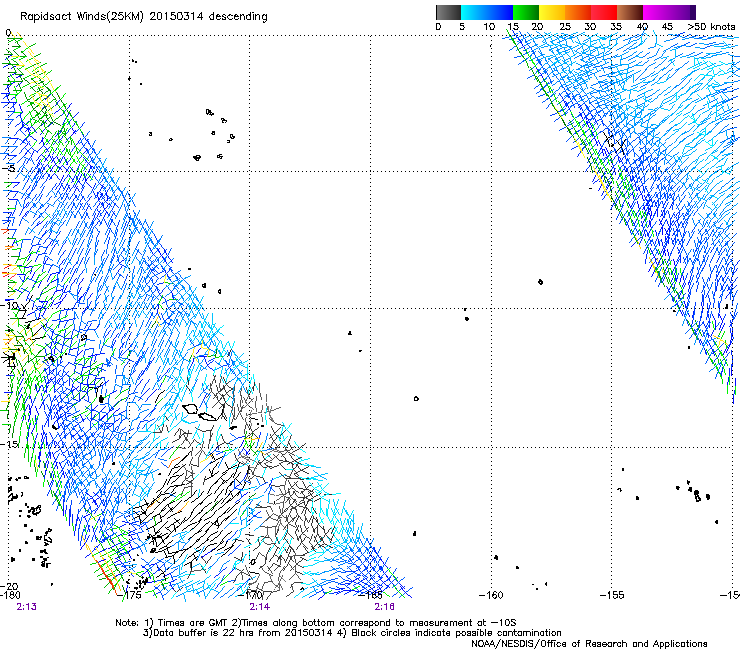
Task: Click the -155 longitude axis label
Action: click(612, 595)
